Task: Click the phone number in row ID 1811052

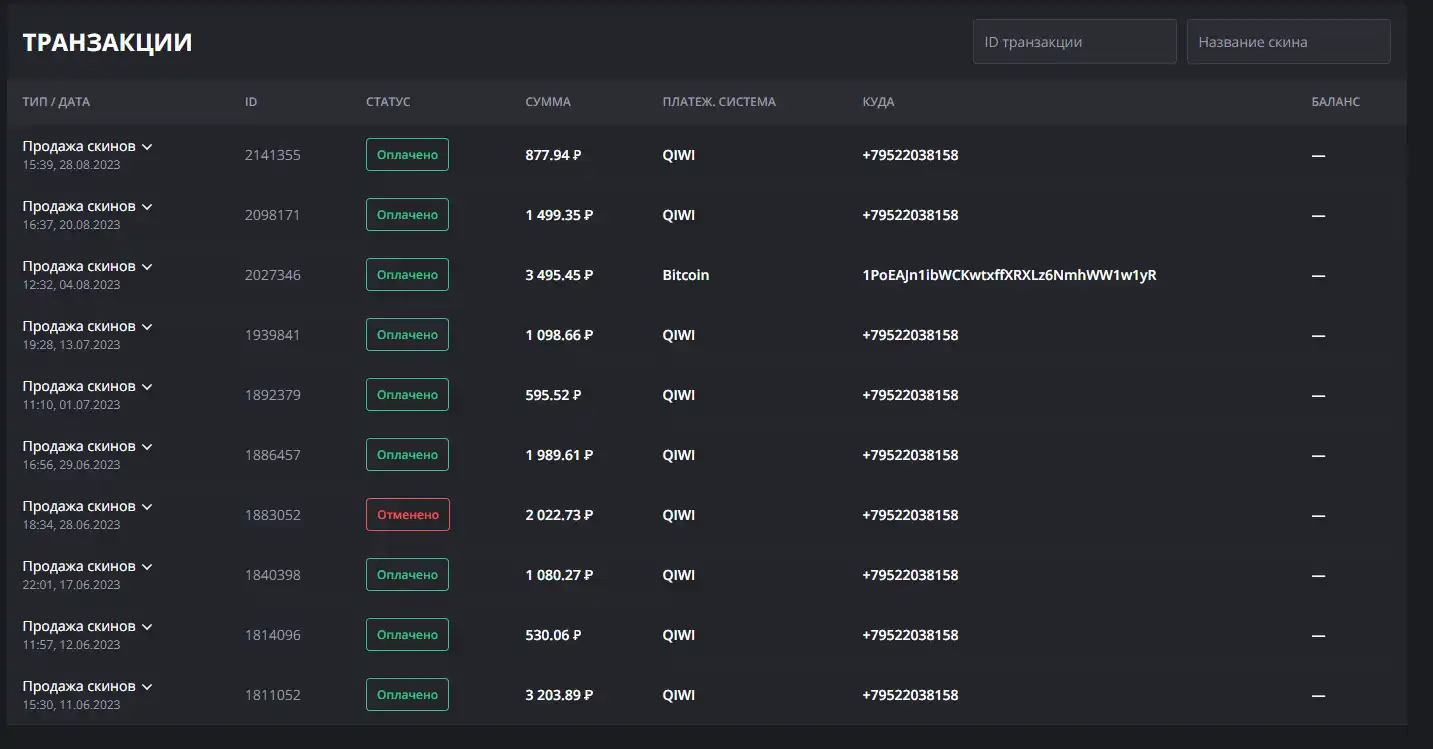Action: 910,695
